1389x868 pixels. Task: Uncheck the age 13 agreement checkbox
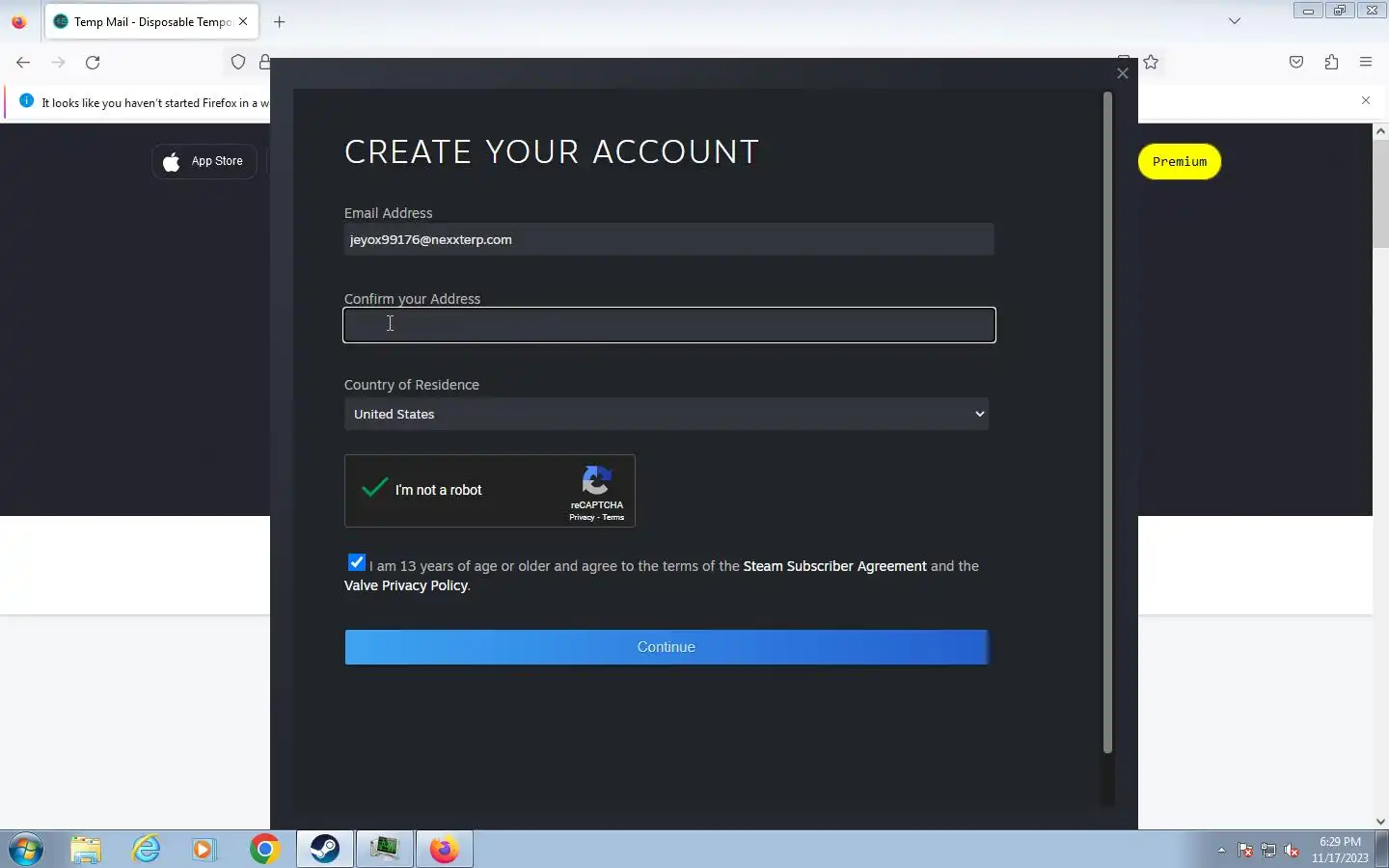(357, 563)
